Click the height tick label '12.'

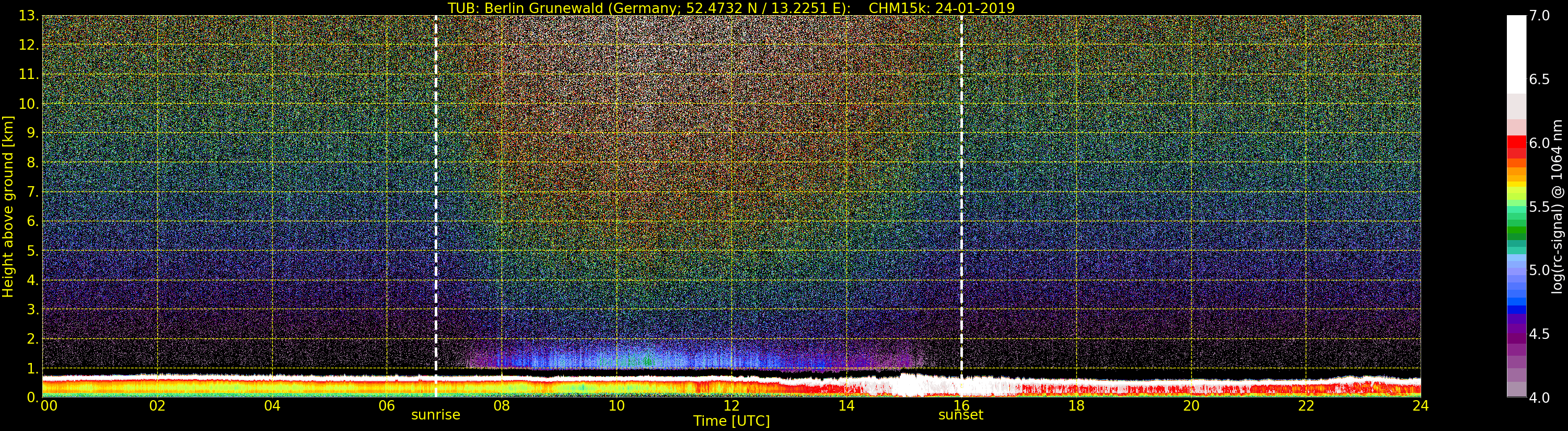(x=29, y=45)
